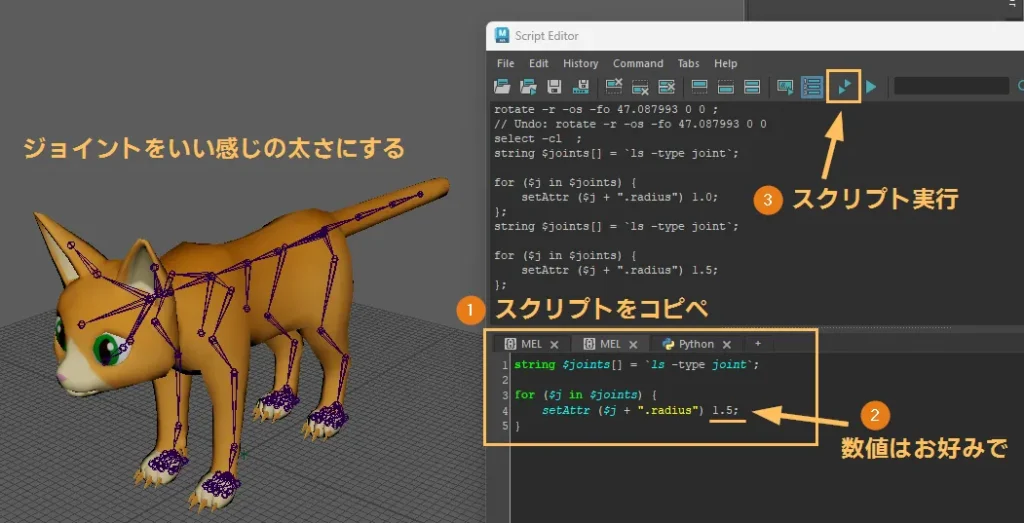Click the Load Script folder icon
Viewport: 1024px width, 523px height.
click(502, 86)
